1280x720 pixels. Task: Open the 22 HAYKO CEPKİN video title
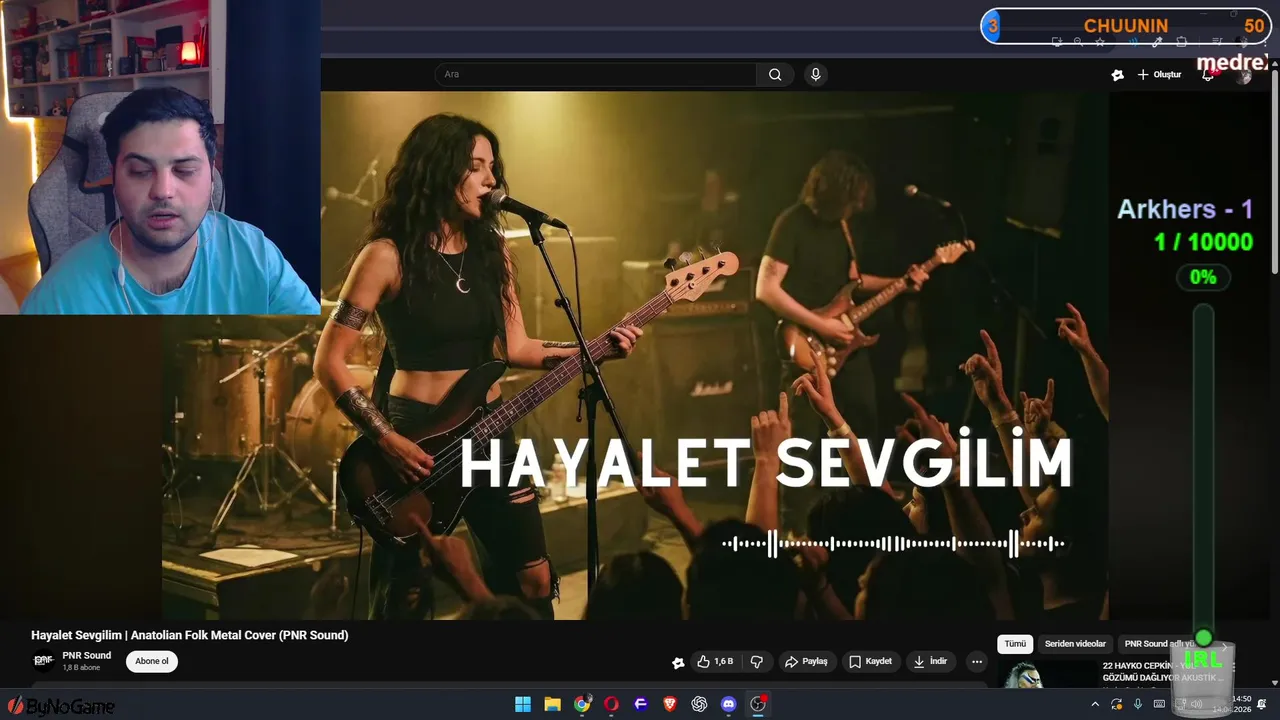1163,671
